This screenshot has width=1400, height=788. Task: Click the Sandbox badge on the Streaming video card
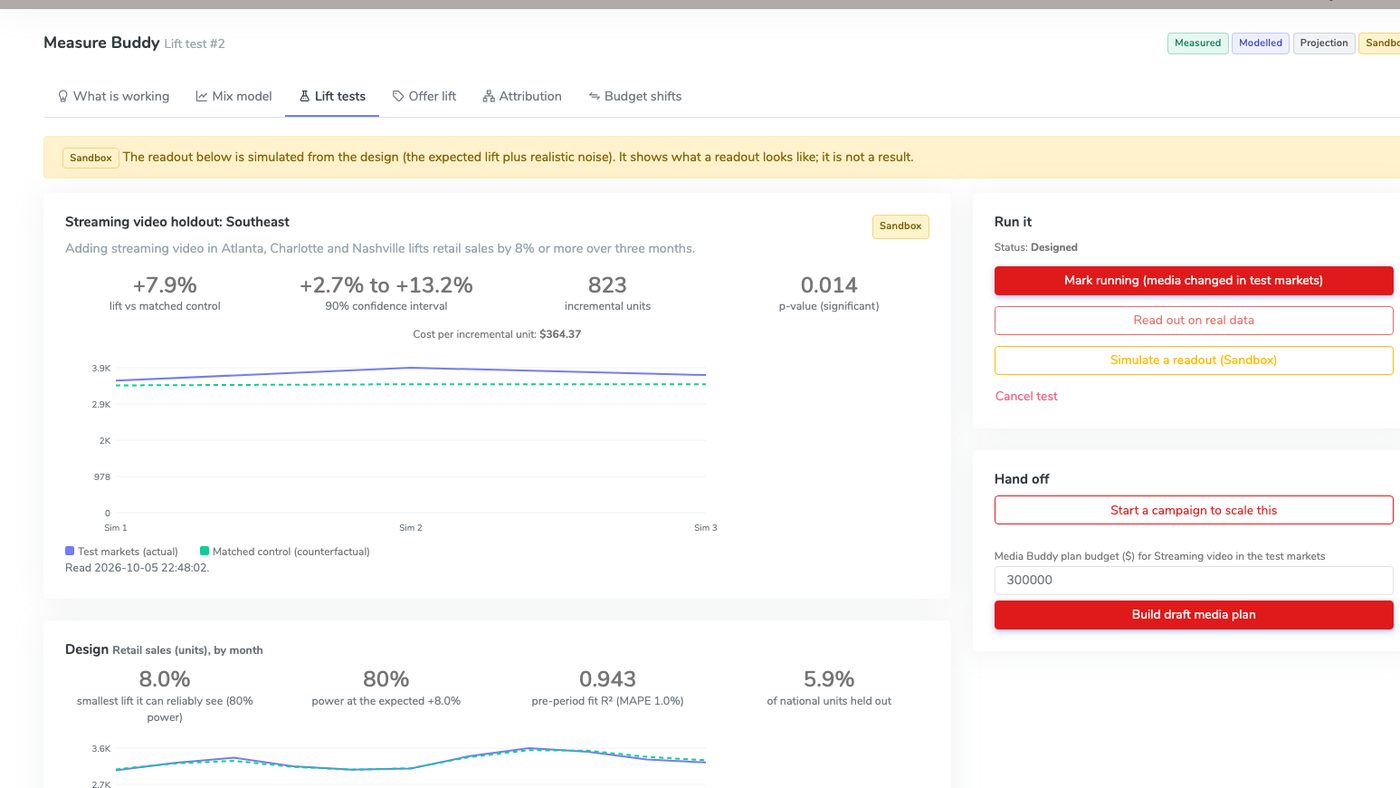[x=900, y=226]
